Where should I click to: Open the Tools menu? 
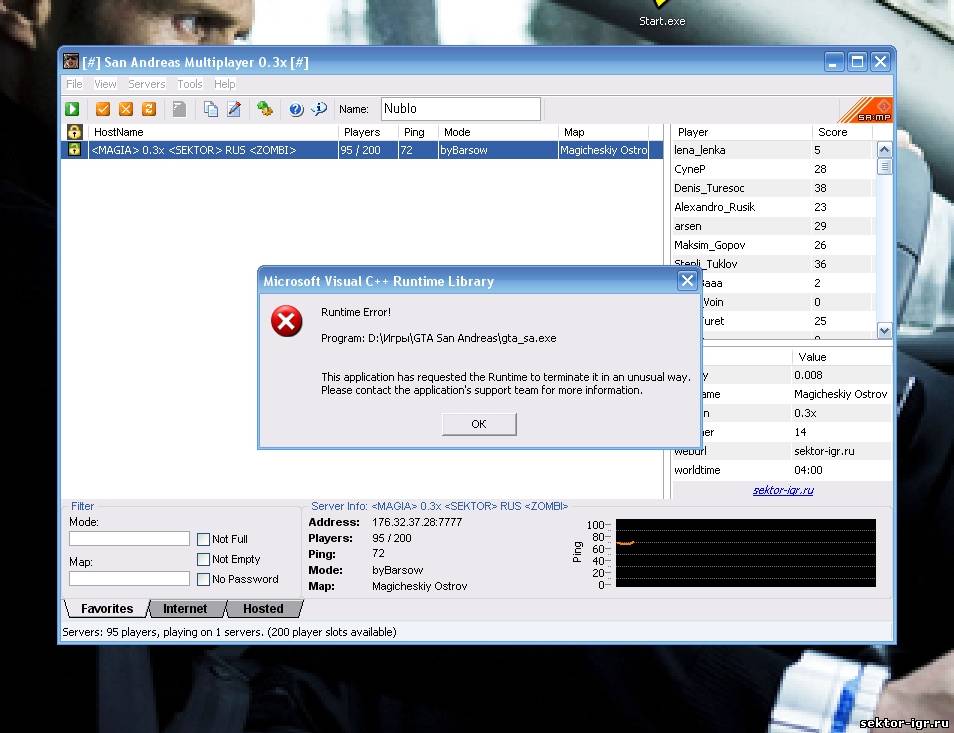[x=190, y=84]
